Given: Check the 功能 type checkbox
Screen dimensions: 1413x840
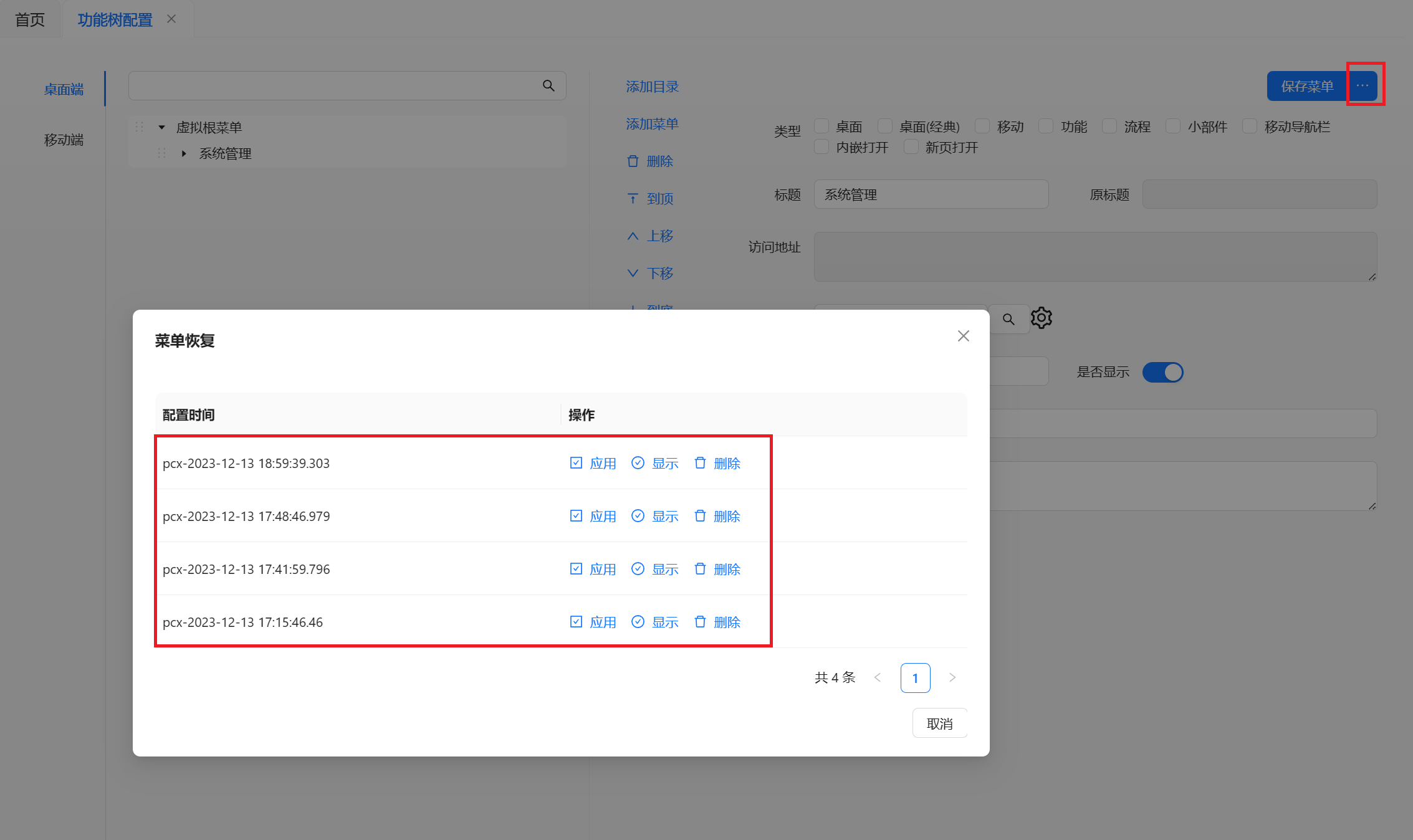Looking at the screenshot, I should tap(1047, 126).
